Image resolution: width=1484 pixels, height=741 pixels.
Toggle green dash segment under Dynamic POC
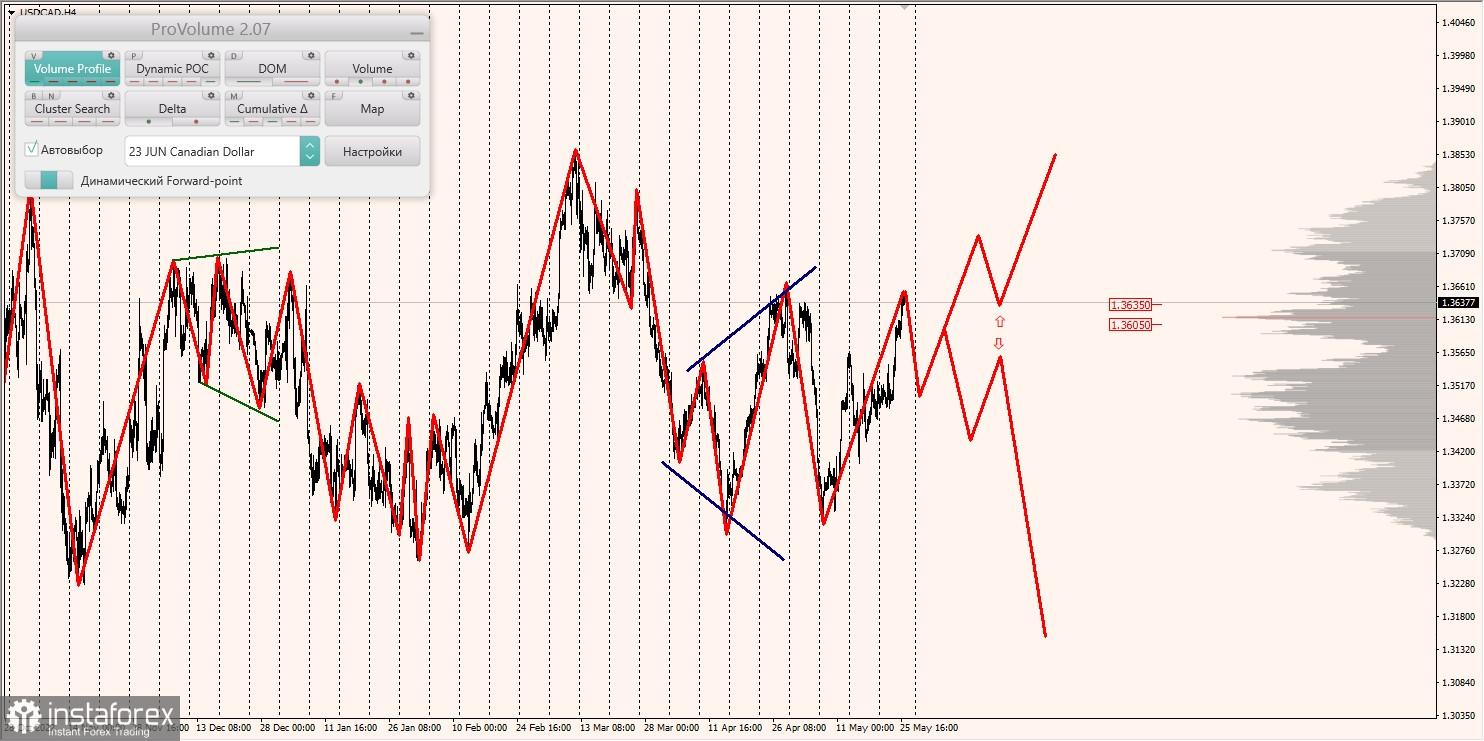point(210,81)
